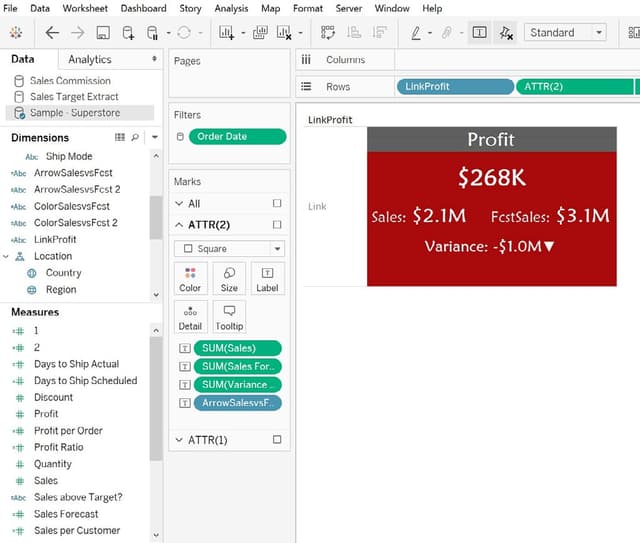
Task: Open the Color mark card
Action: [190, 278]
